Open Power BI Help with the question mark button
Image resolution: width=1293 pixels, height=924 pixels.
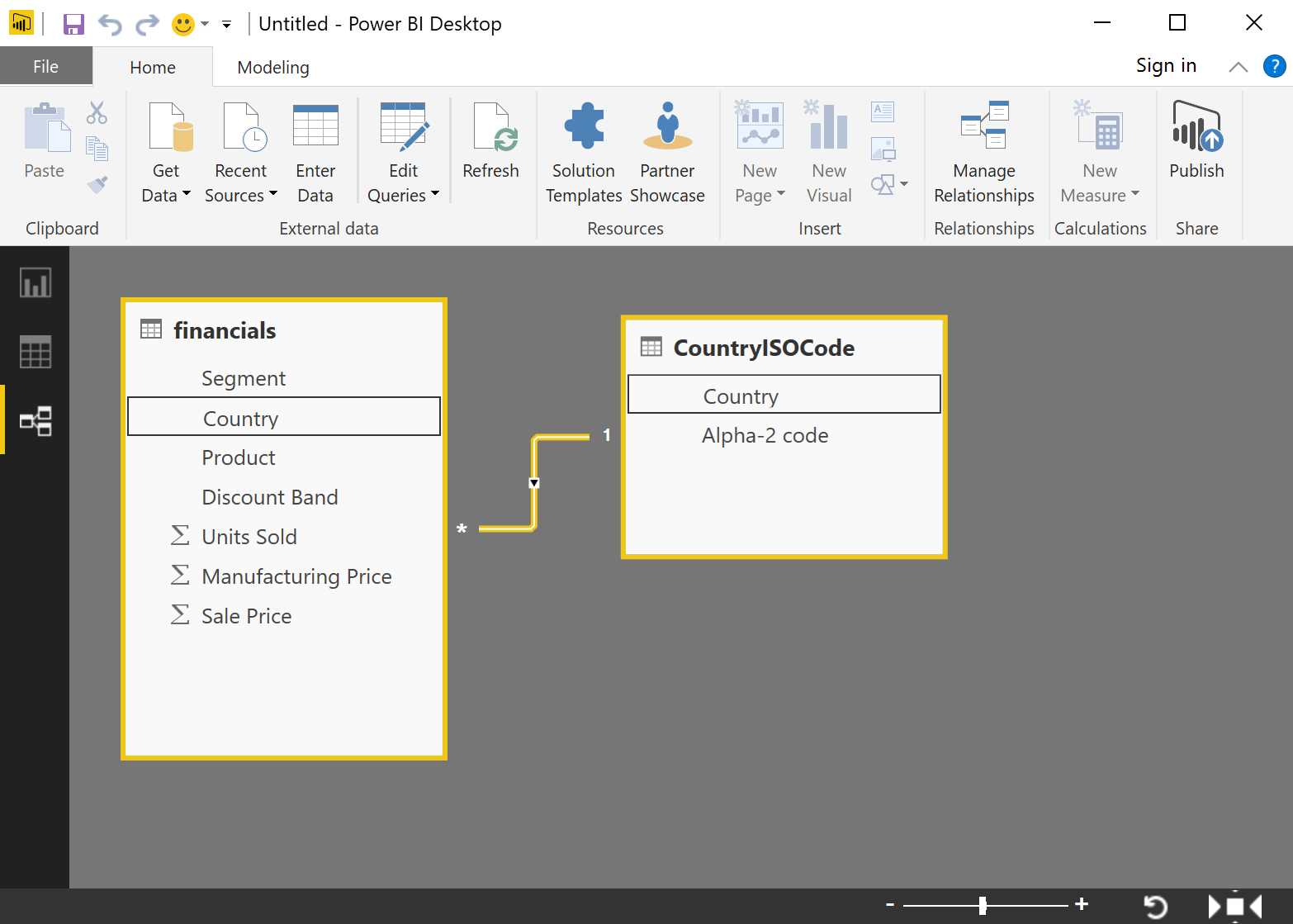coord(1272,65)
